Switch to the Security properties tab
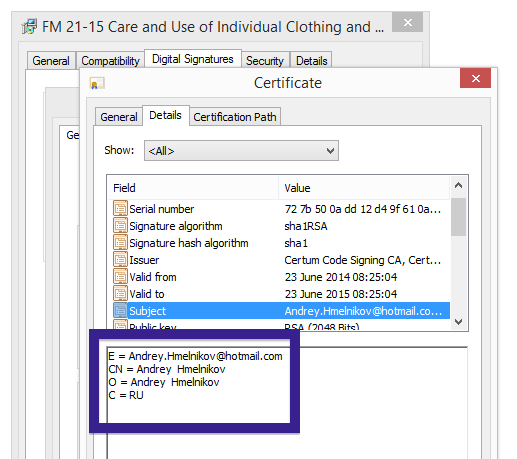Image resolution: width=517 pixels, height=459 pixels. pos(265,61)
